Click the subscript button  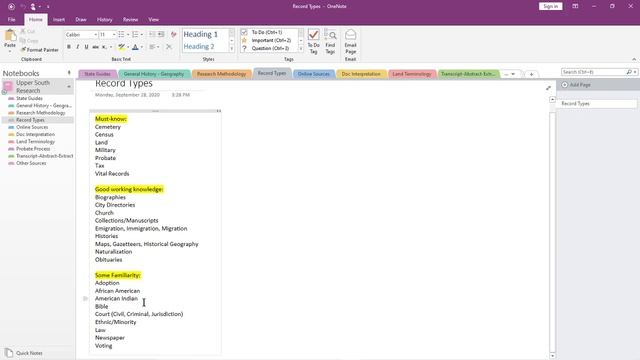[x=104, y=47]
